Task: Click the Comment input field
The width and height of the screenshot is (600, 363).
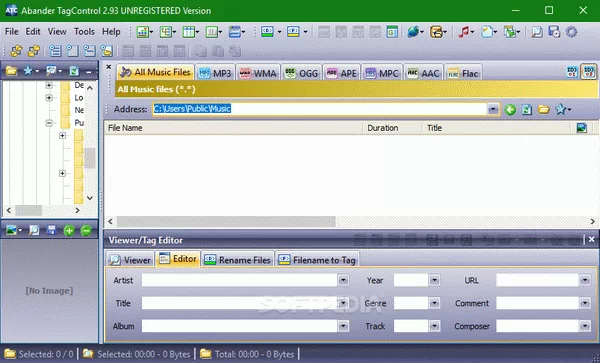Action: [x=538, y=303]
